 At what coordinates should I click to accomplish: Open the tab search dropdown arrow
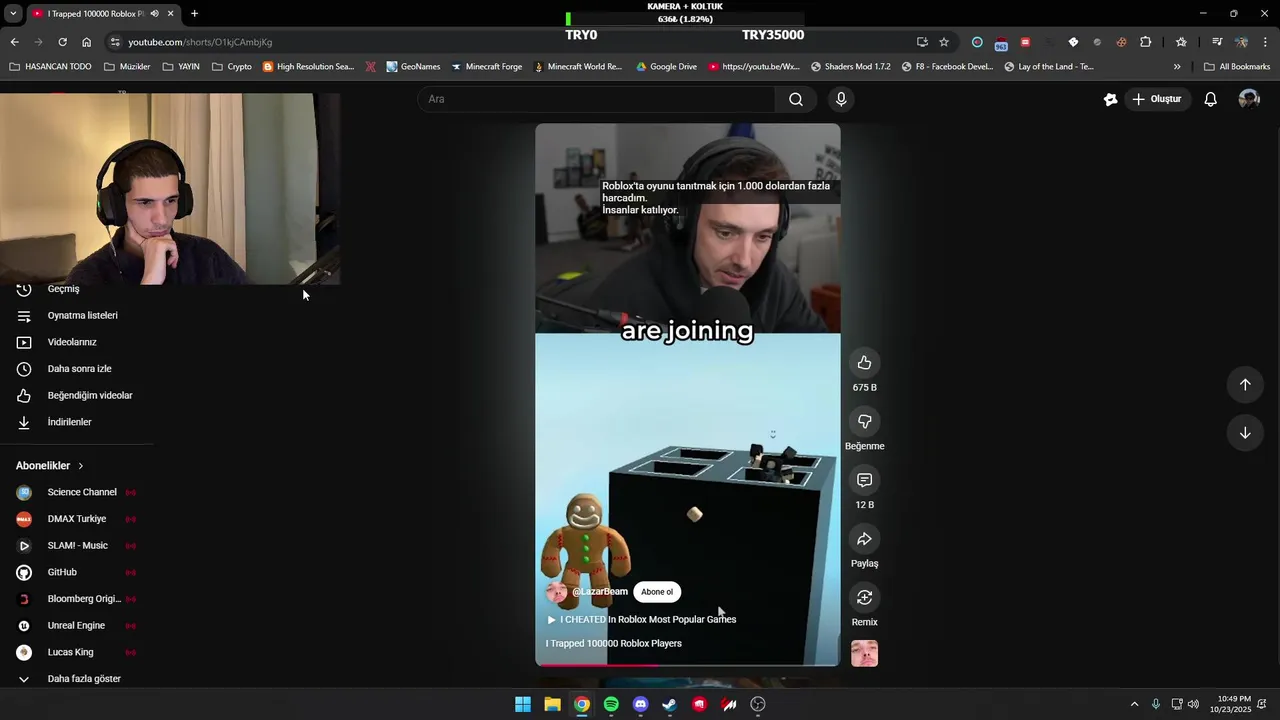[13, 14]
